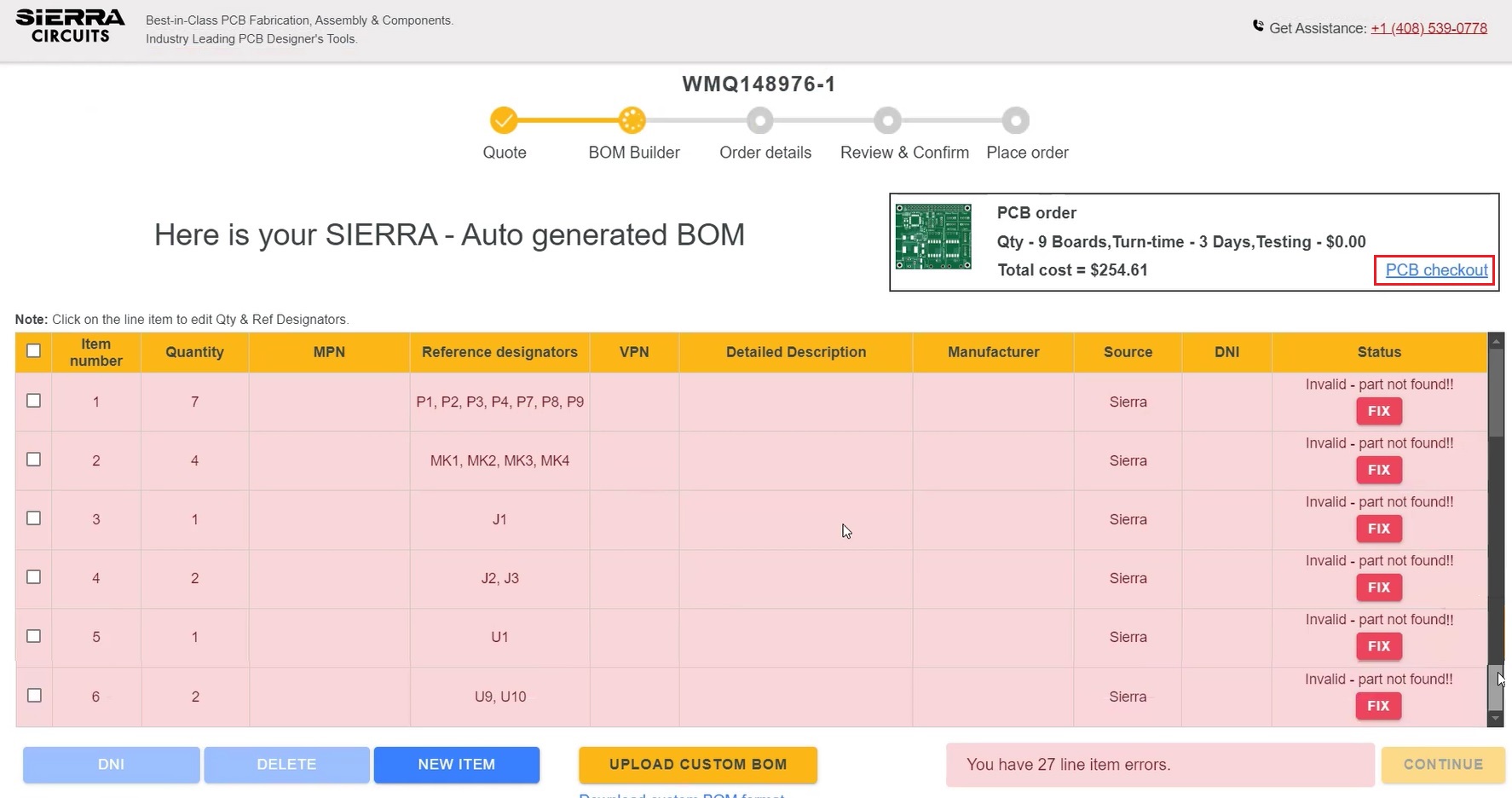
Task: Click FIX for the J2, J3 row
Action: click(x=1379, y=587)
